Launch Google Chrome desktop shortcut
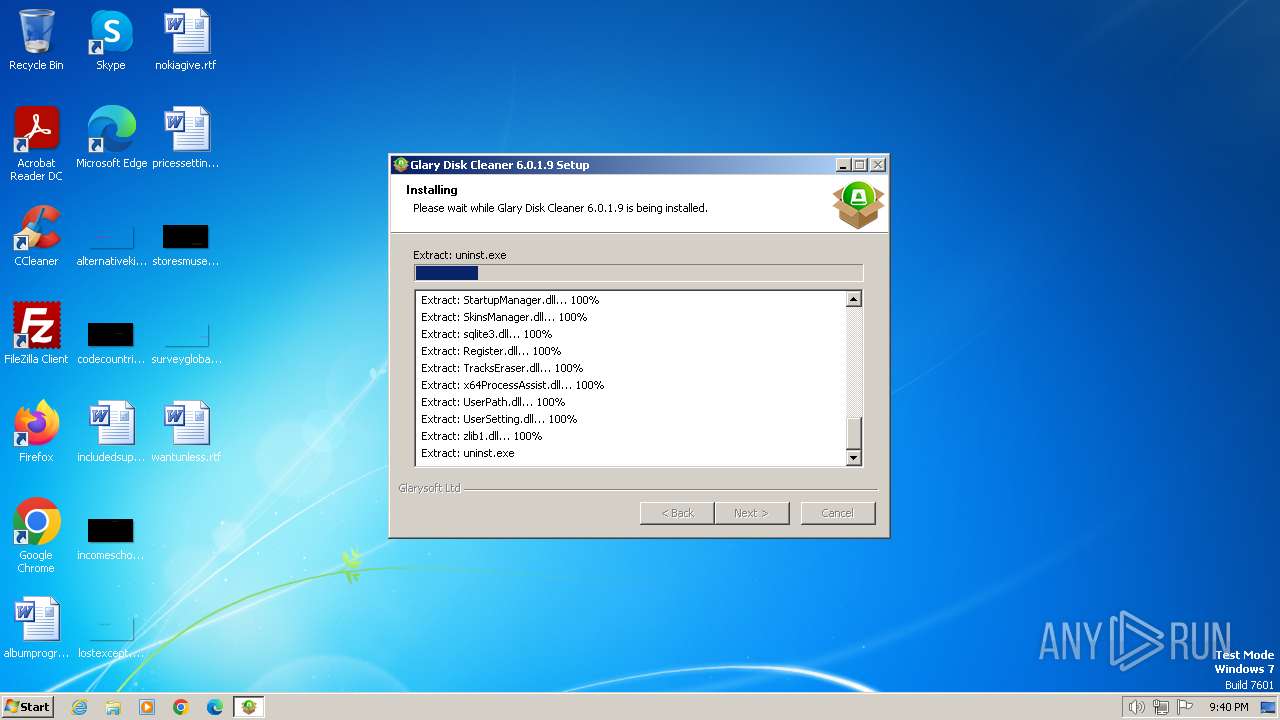Screen dimensions: 1280x720 36,535
